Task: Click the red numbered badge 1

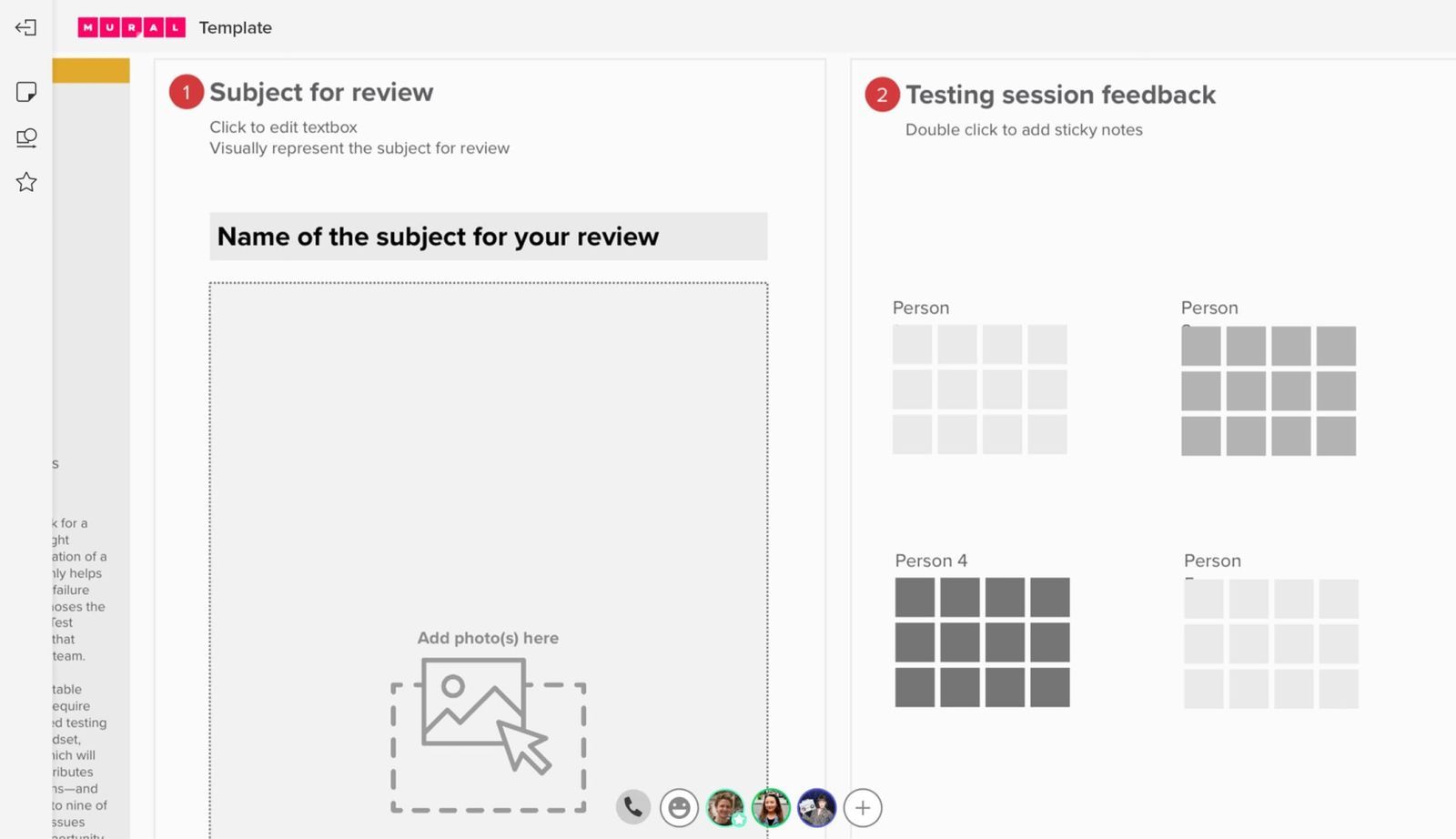Action: coord(185,92)
